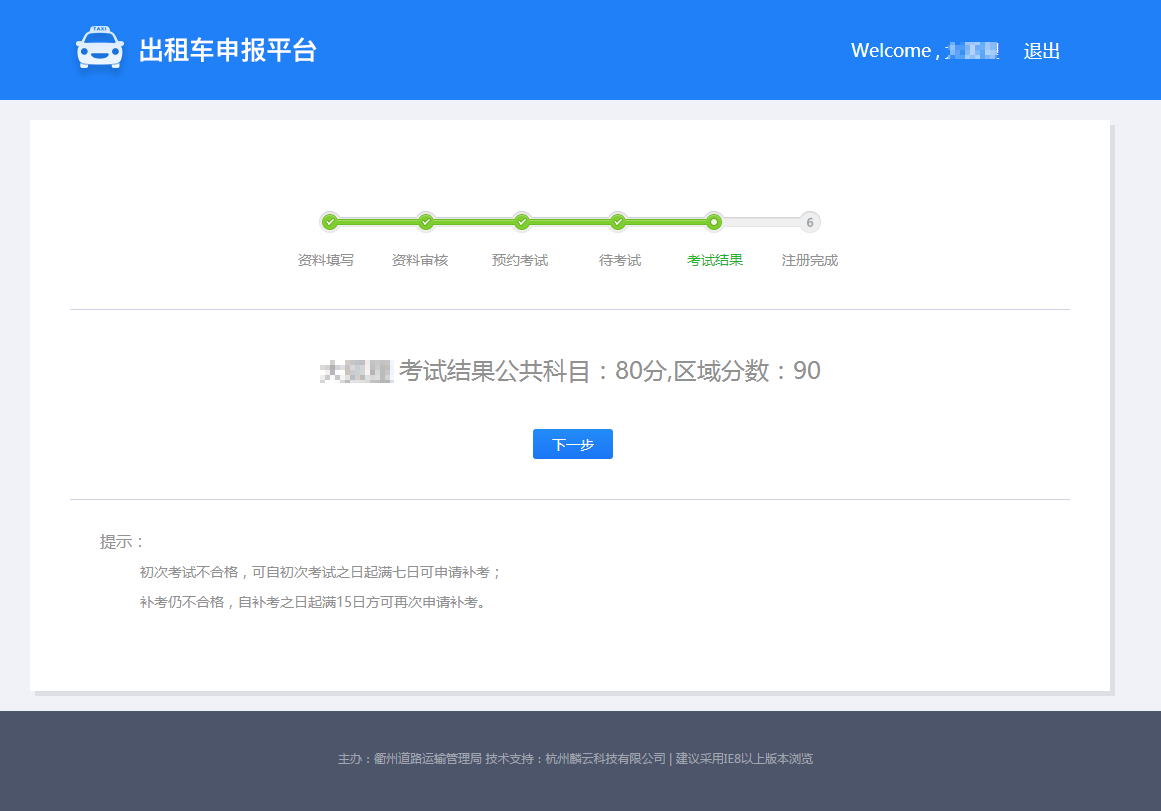Viewport: 1161px width, 811px height.
Task: Click the exam score result text
Action: click(609, 371)
